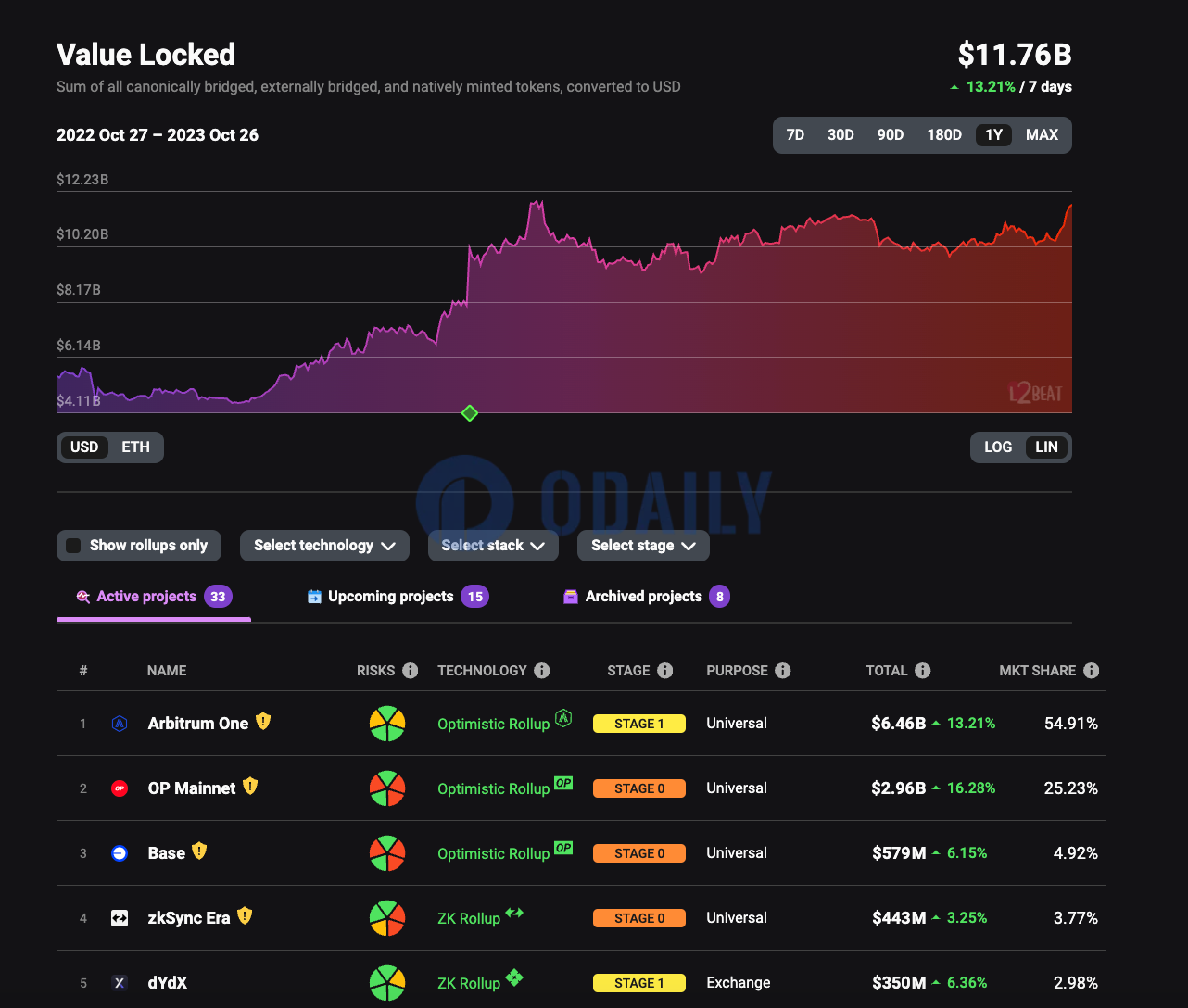Open the zkSync Era project link
This screenshot has height=1008, width=1188.
click(189, 918)
